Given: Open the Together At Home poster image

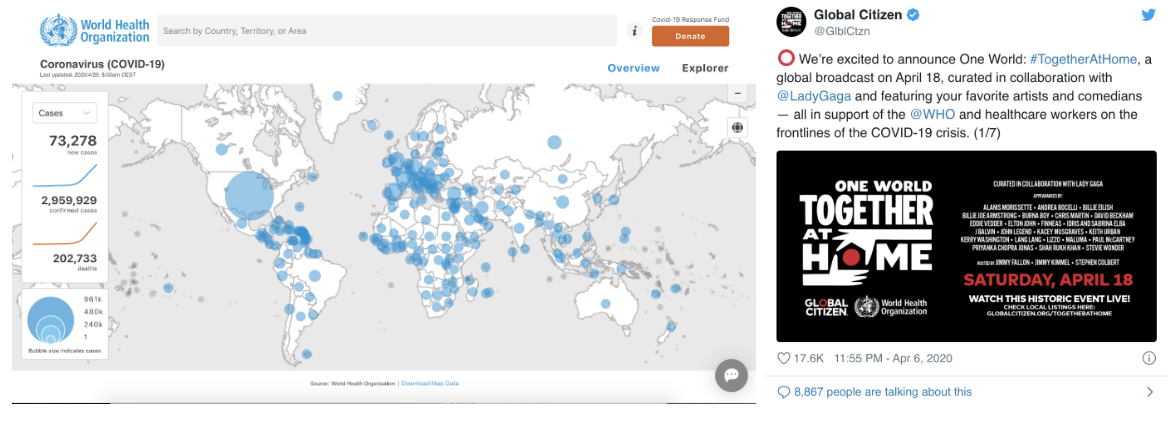Looking at the screenshot, I should (x=966, y=246).
